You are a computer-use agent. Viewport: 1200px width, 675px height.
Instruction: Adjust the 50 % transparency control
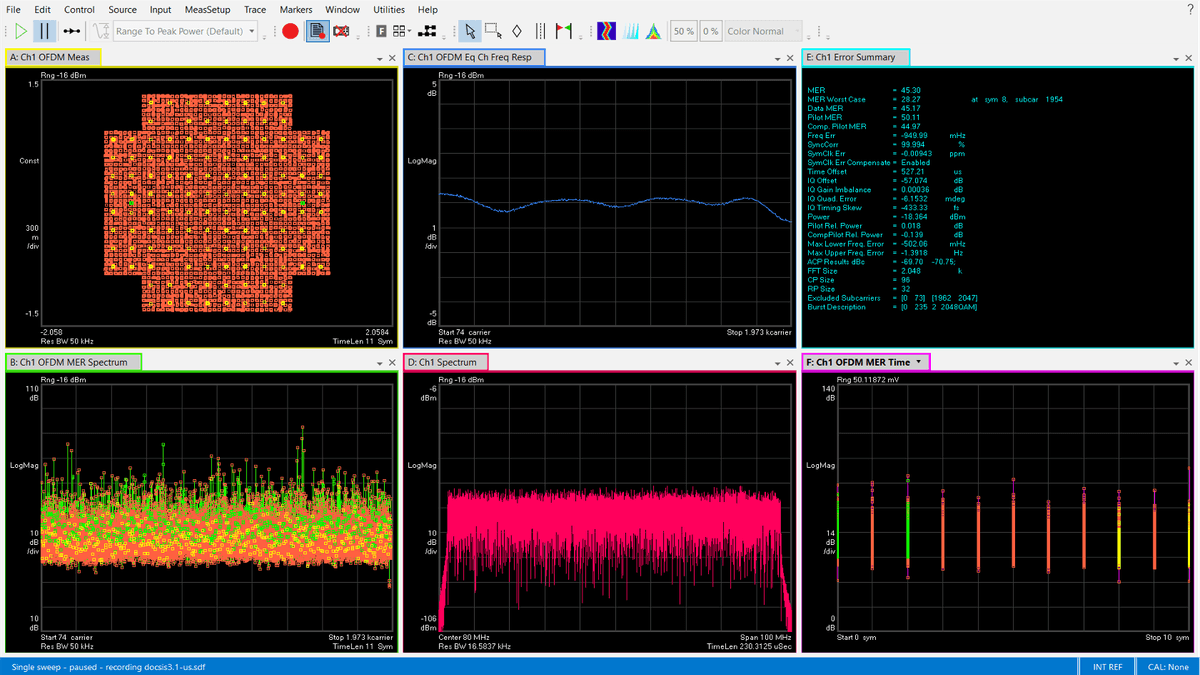684,31
